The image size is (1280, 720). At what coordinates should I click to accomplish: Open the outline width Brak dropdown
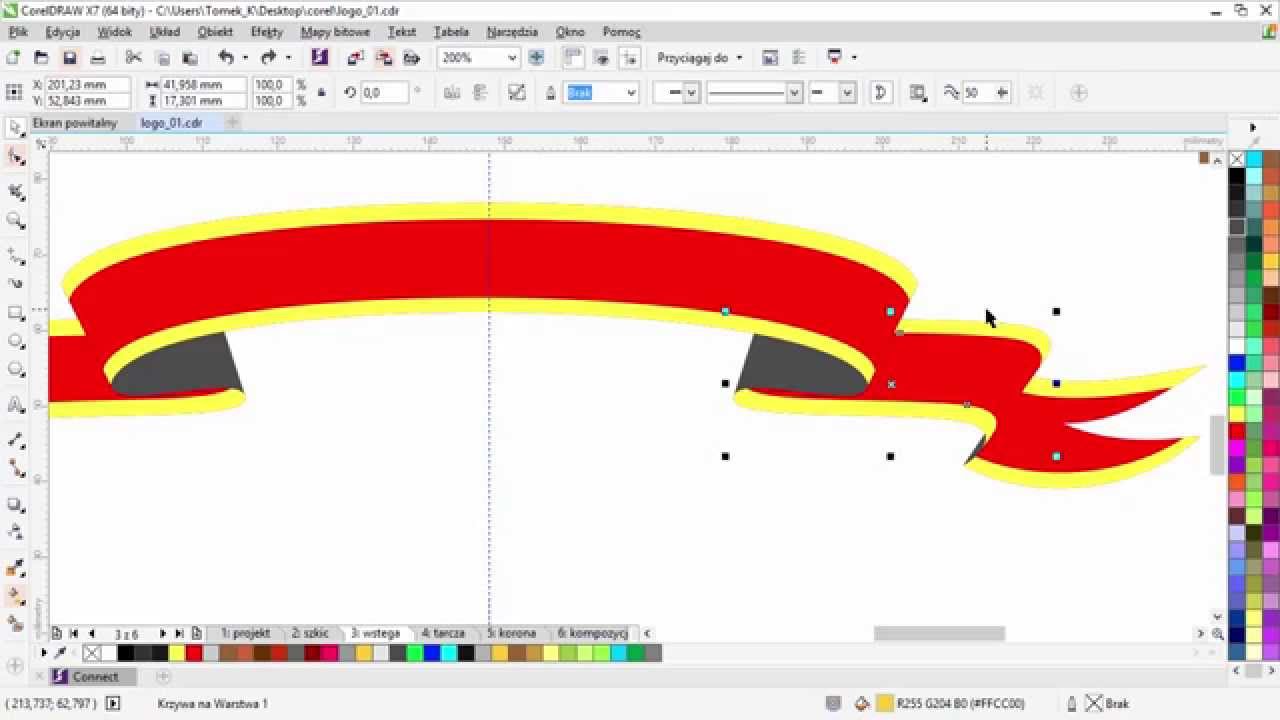pyautogui.click(x=630, y=93)
